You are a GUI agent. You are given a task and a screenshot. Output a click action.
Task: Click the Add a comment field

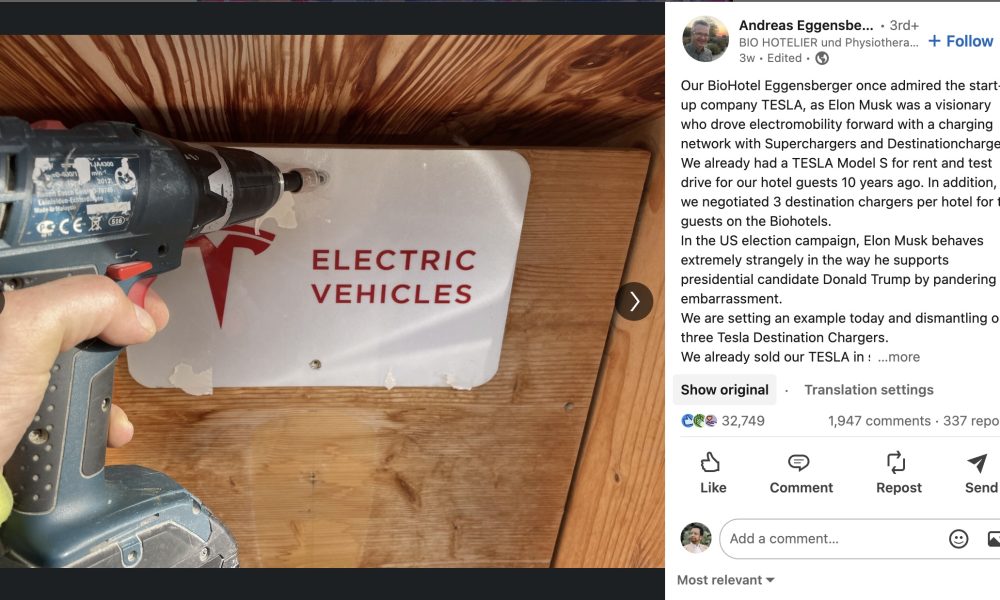832,539
